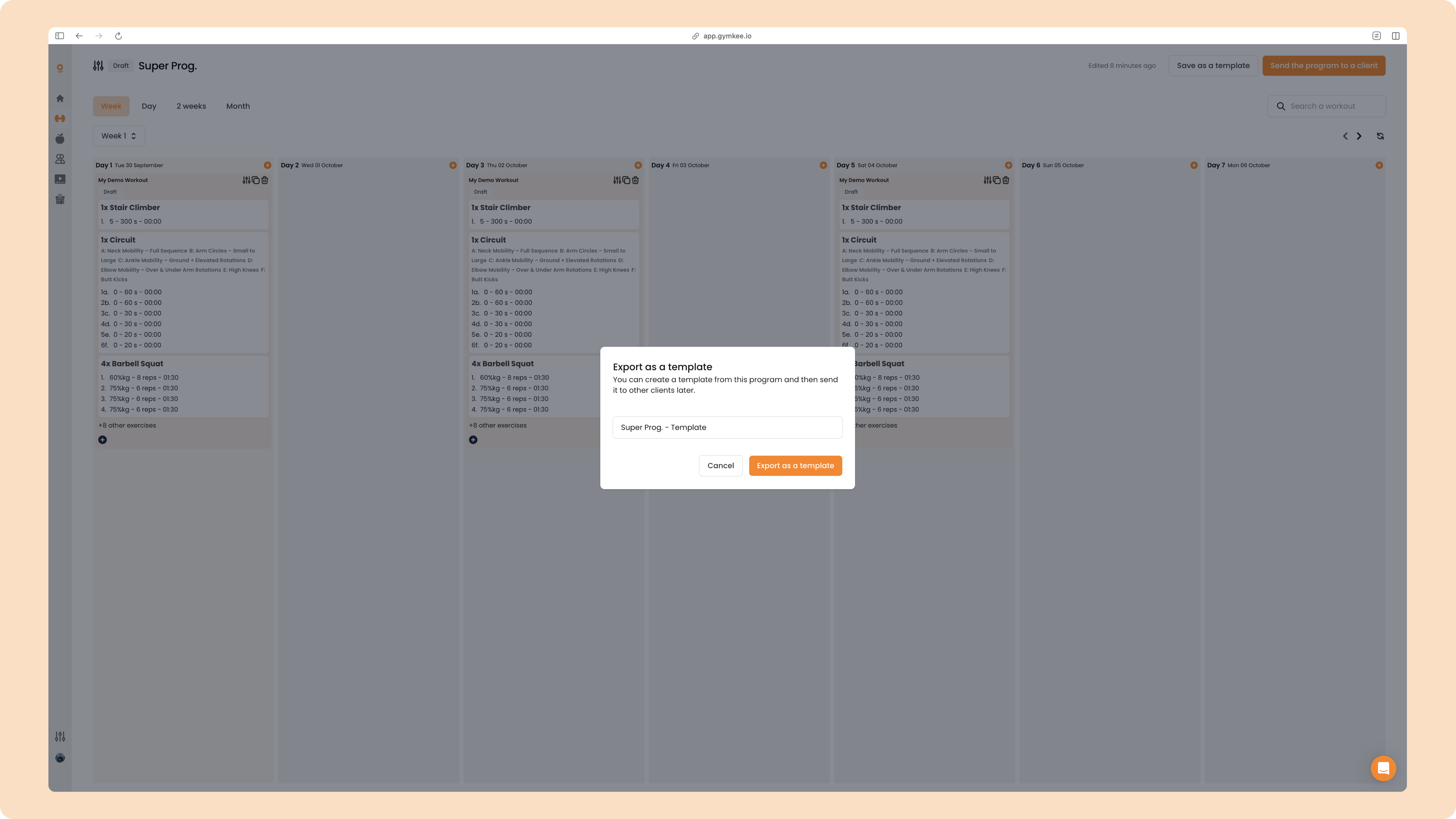Add a workout to Day 3
This screenshot has height=819, width=1456.
(638, 165)
